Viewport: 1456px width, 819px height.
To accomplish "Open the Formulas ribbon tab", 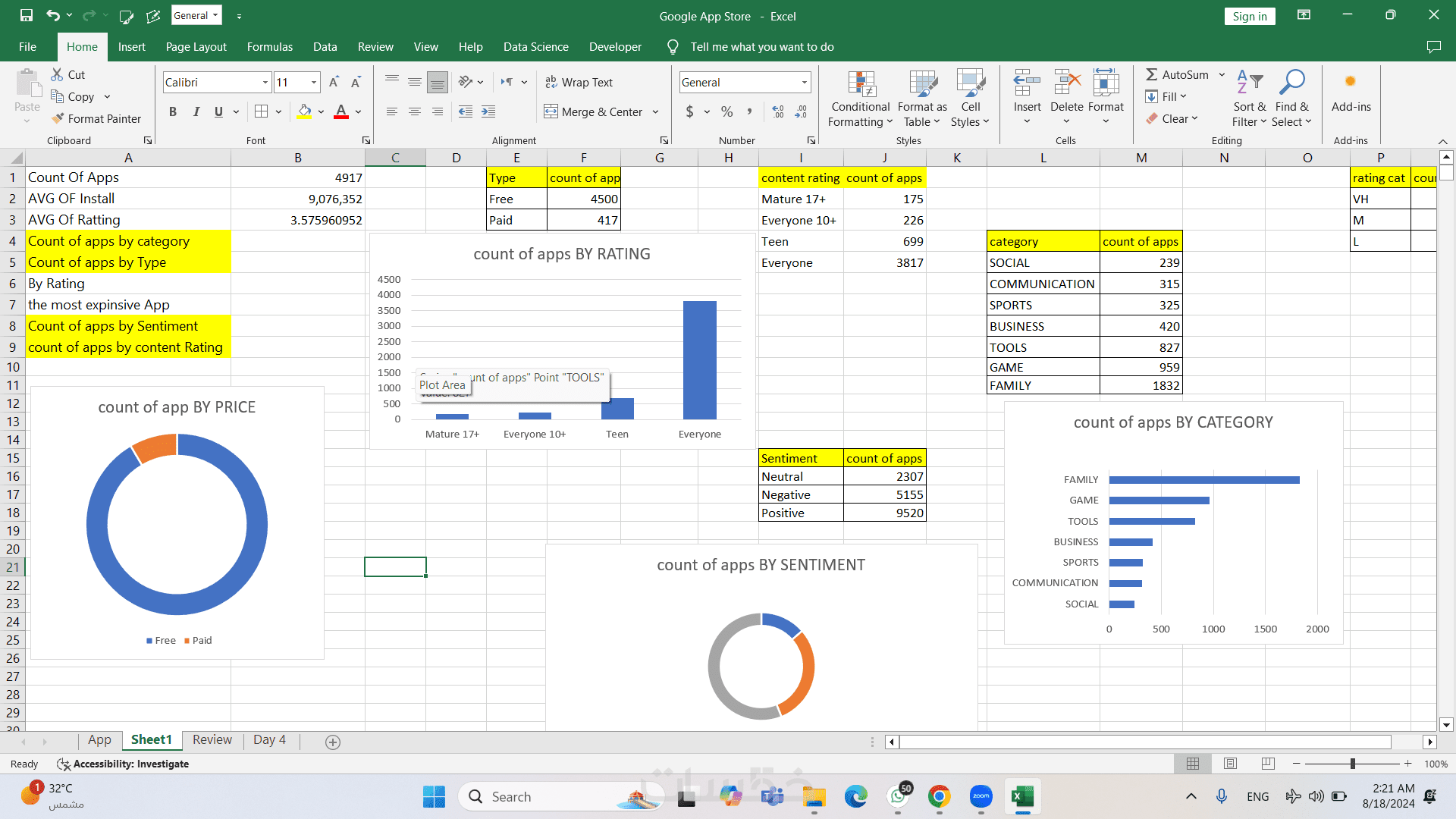I will pos(269,47).
